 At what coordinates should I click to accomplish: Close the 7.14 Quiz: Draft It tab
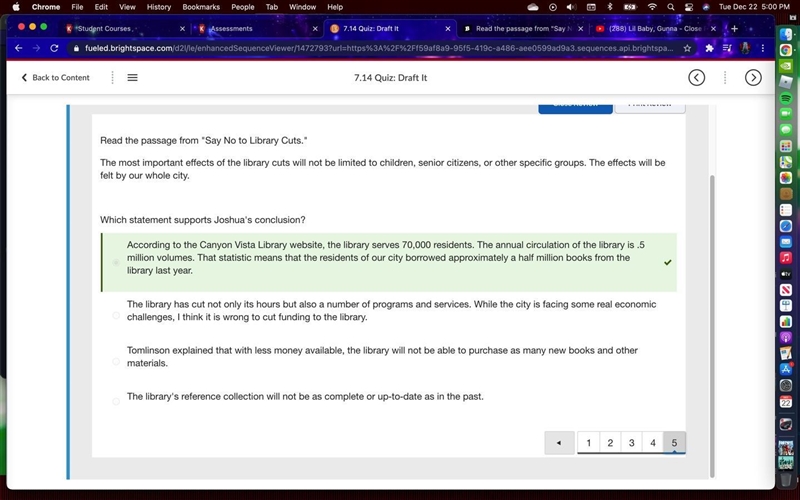pyautogui.click(x=447, y=29)
